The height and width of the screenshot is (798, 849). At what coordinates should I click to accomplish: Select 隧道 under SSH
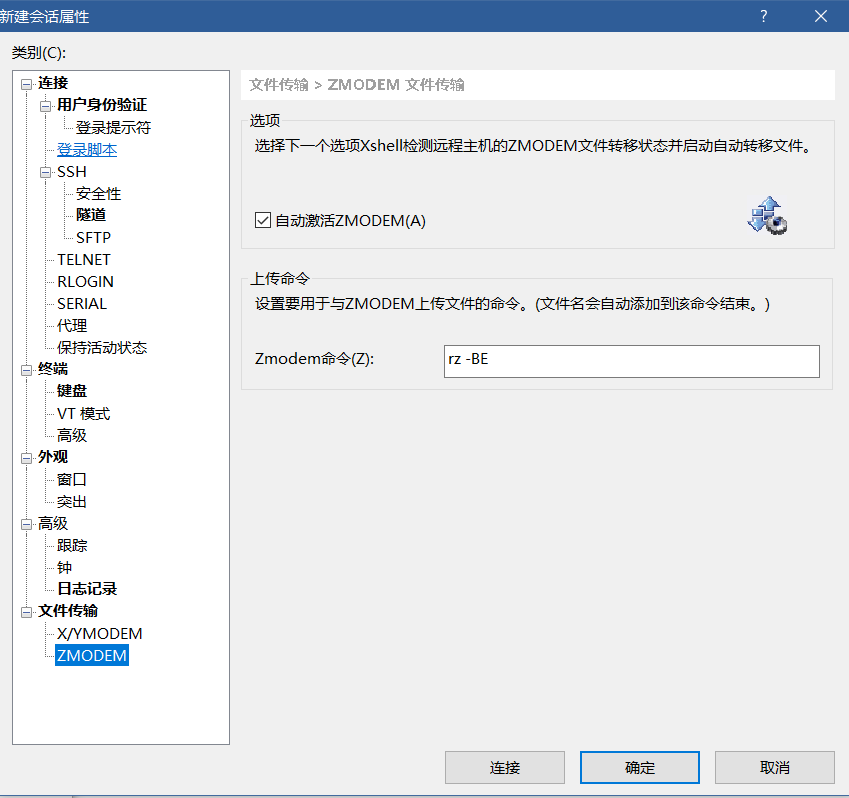coord(91,215)
